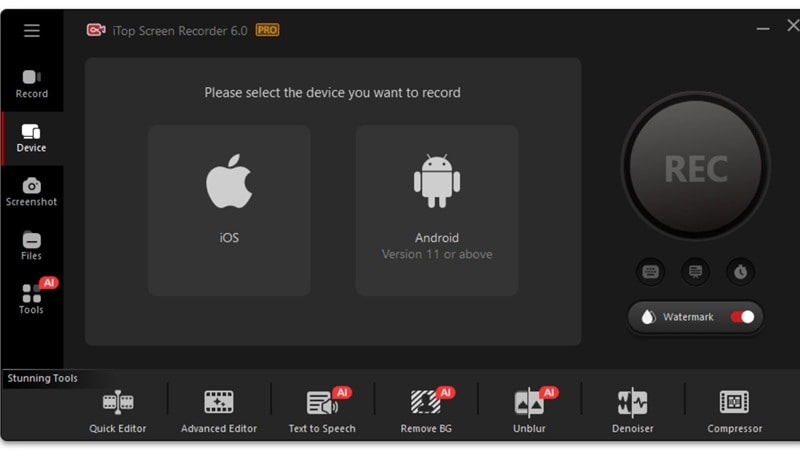Minimize the iTop Screen Recorder window
800x450 pixels.
tap(763, 29)
